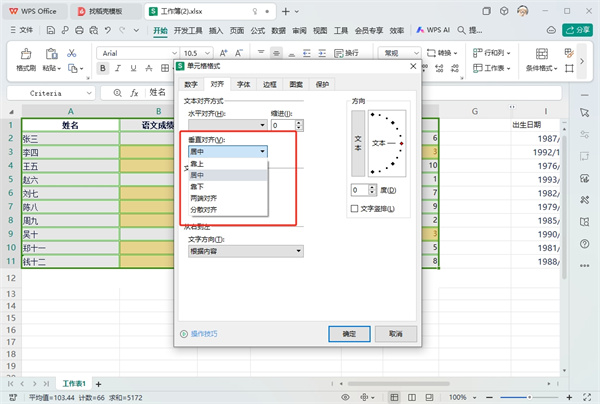This screenshot has width=600, height=404.
Task: Click the 取消 button
Action: 396,333
